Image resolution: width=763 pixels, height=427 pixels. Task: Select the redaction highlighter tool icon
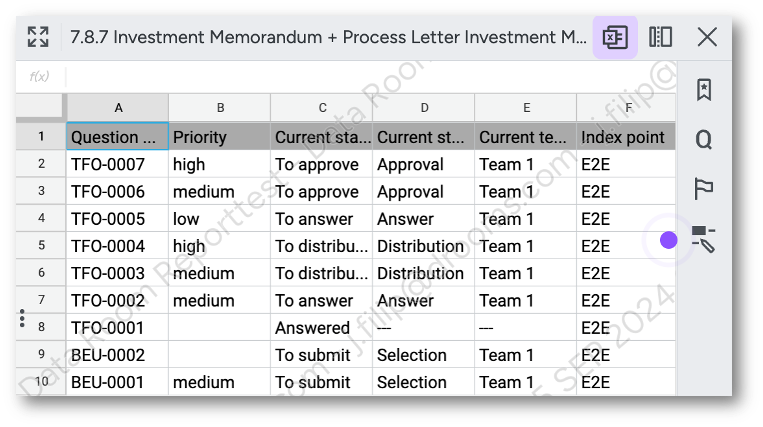[704, 239]
